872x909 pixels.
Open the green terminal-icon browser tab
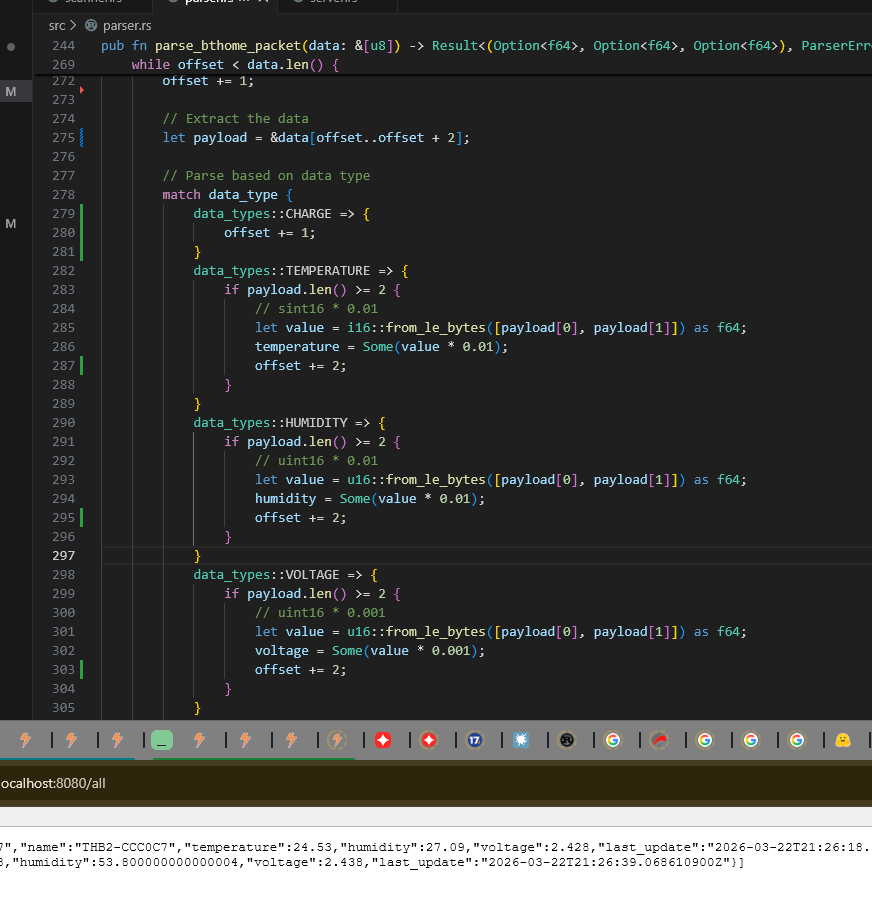(162, 740)
